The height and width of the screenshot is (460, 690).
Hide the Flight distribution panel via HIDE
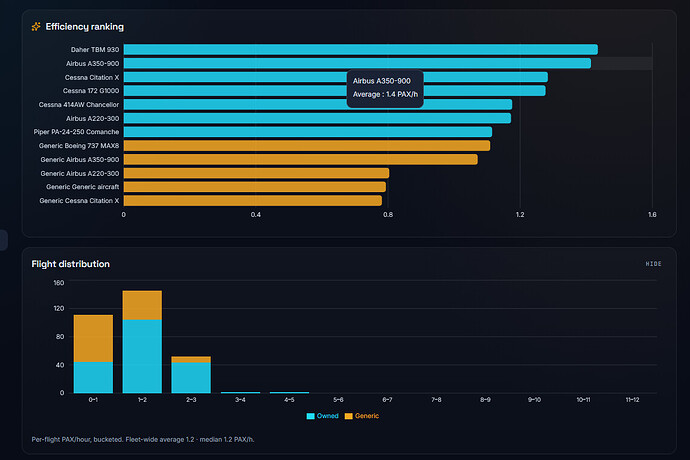pyautogui.click(x=653, y=264)
